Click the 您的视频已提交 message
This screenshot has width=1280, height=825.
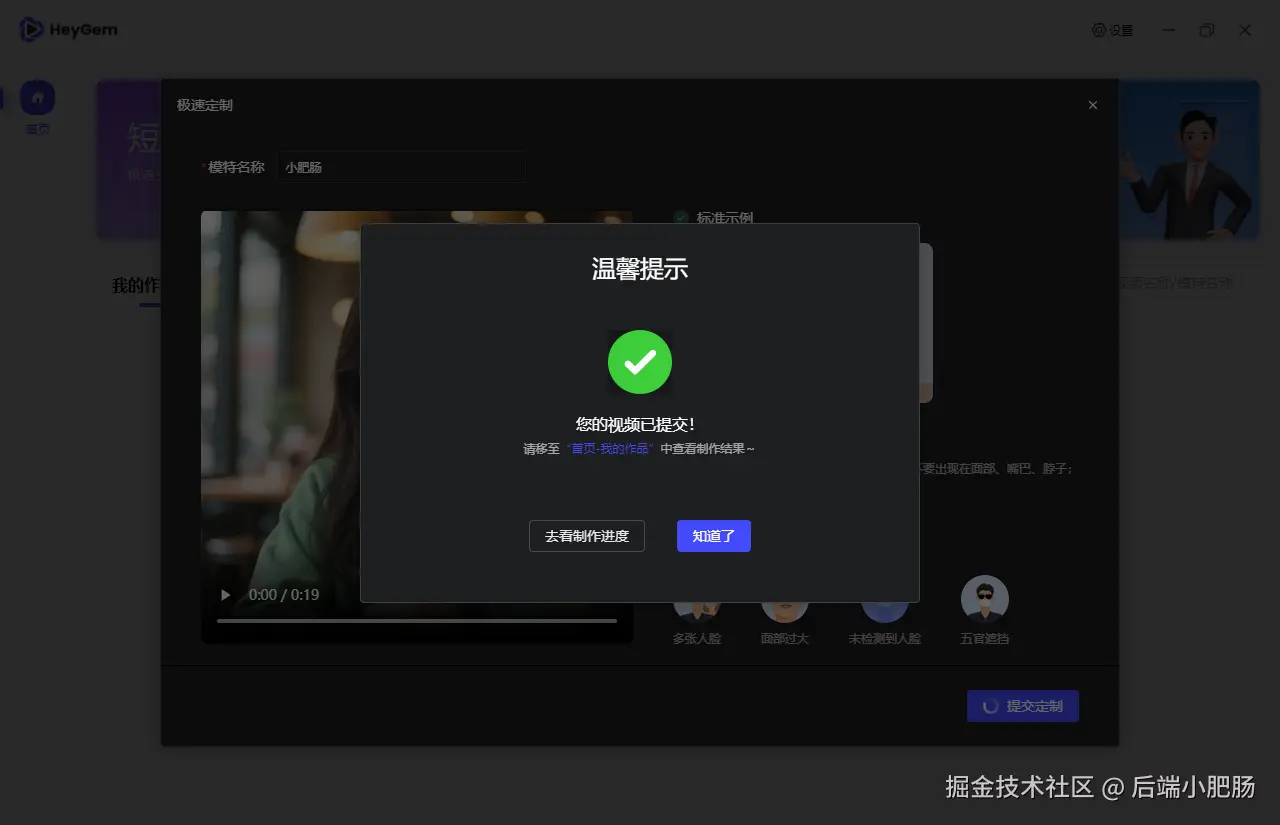[x=636, y=424]
